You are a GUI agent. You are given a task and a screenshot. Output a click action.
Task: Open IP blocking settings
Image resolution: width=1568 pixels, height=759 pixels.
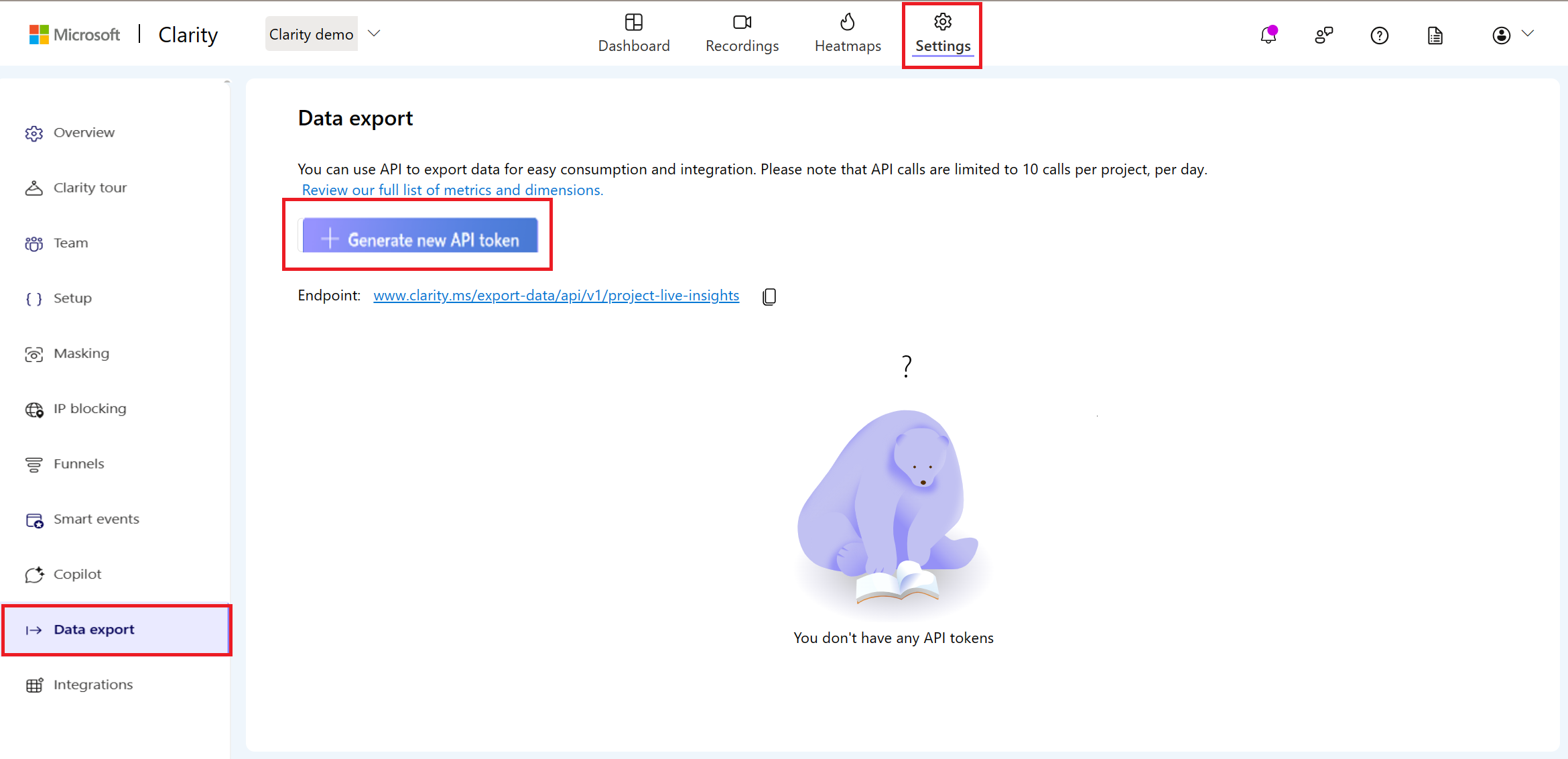click(x=90, y=408)
